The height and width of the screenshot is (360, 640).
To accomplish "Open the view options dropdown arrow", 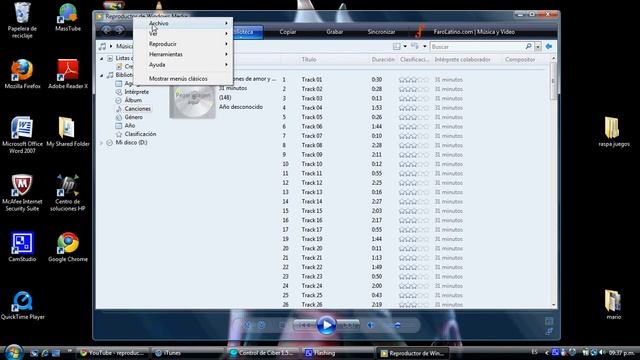I will [405, 47].
